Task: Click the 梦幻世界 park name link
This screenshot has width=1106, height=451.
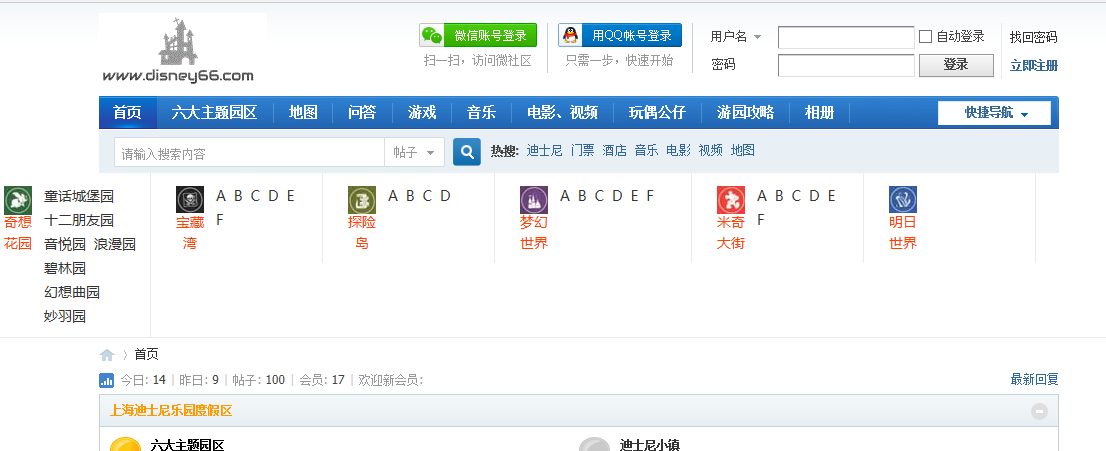Action: pyautogui.click(x=534, y=233)
